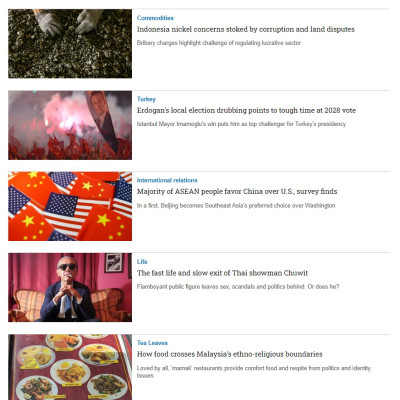This screenshot has width=400, height=400.
Task: Read the bribery charges summary text
Action: pos(219,43)
